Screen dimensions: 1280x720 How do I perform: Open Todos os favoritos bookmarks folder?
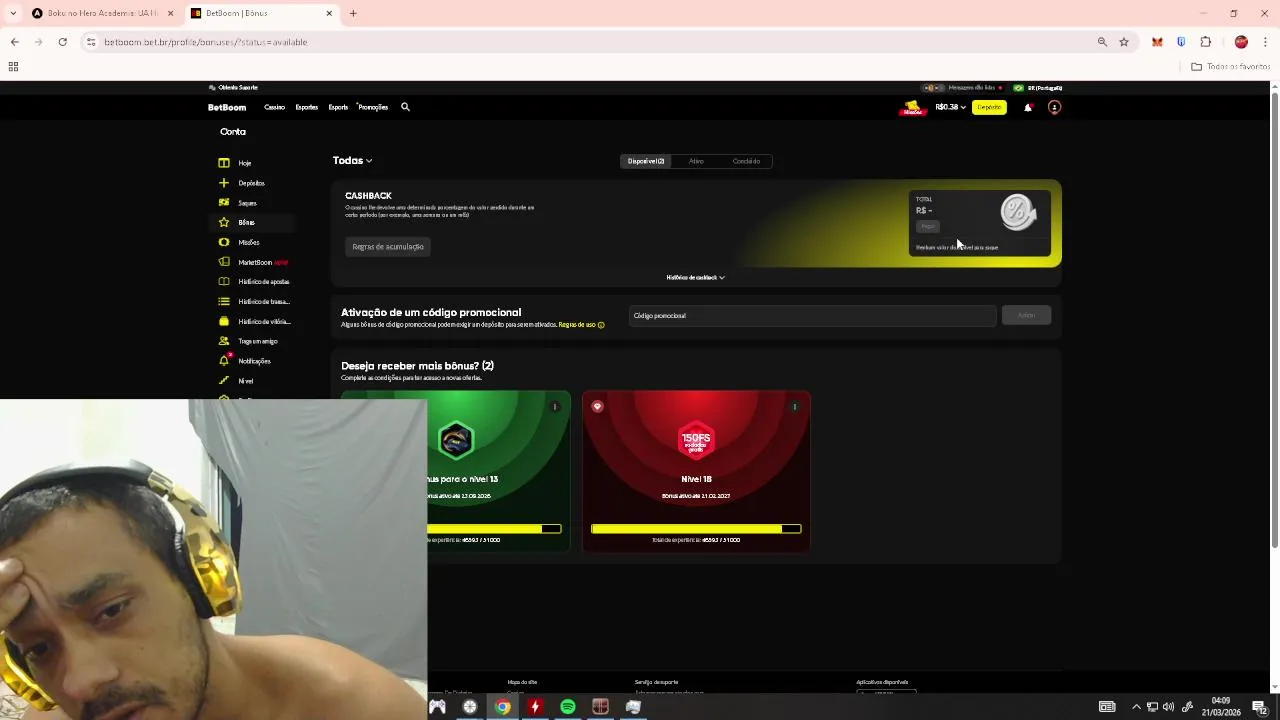click(x=1231, y=67)
